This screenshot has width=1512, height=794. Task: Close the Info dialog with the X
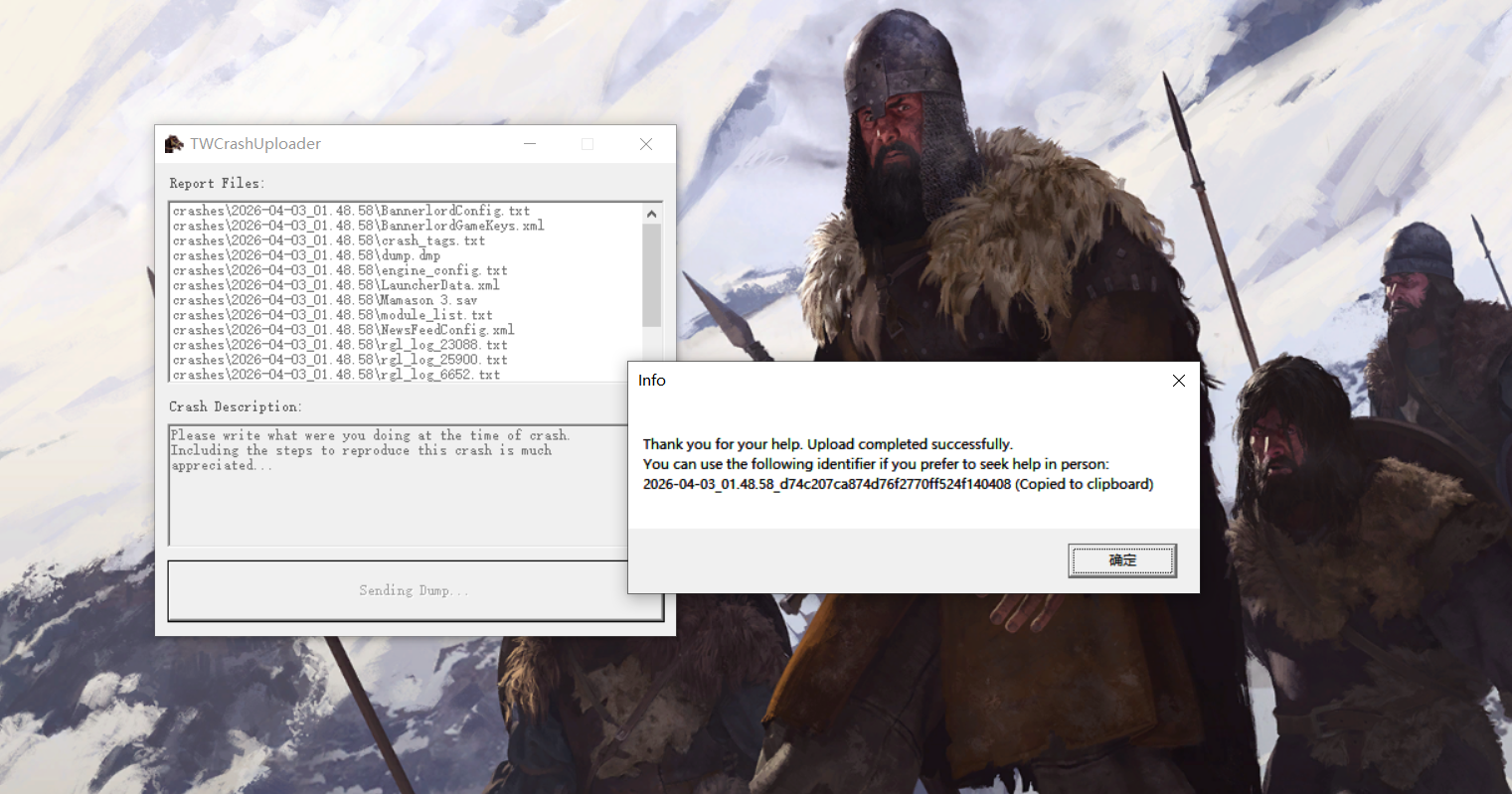coord(1178,381)
